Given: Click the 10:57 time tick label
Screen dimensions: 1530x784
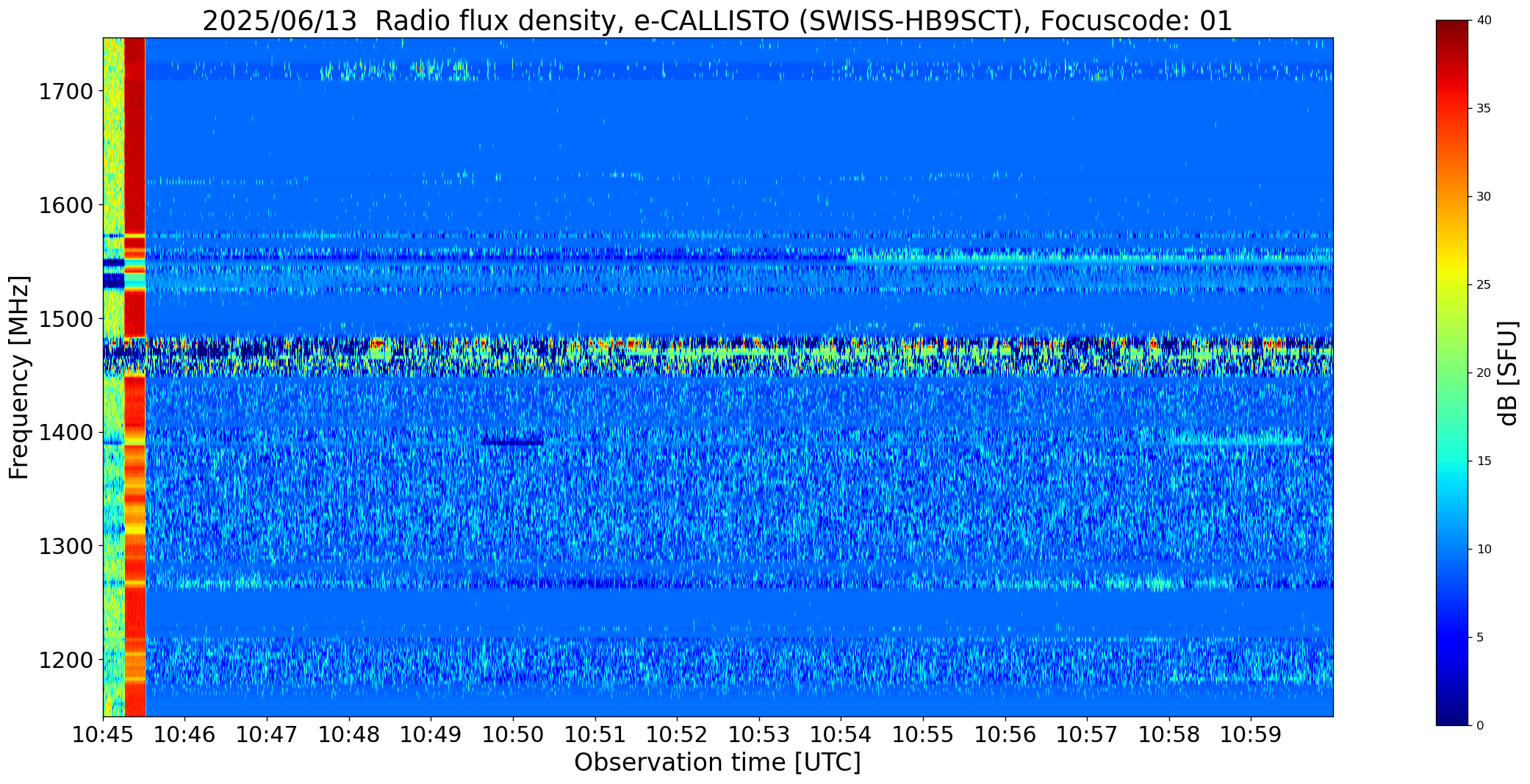Looking at the screenshot, I should click(x=1087, y=734).
